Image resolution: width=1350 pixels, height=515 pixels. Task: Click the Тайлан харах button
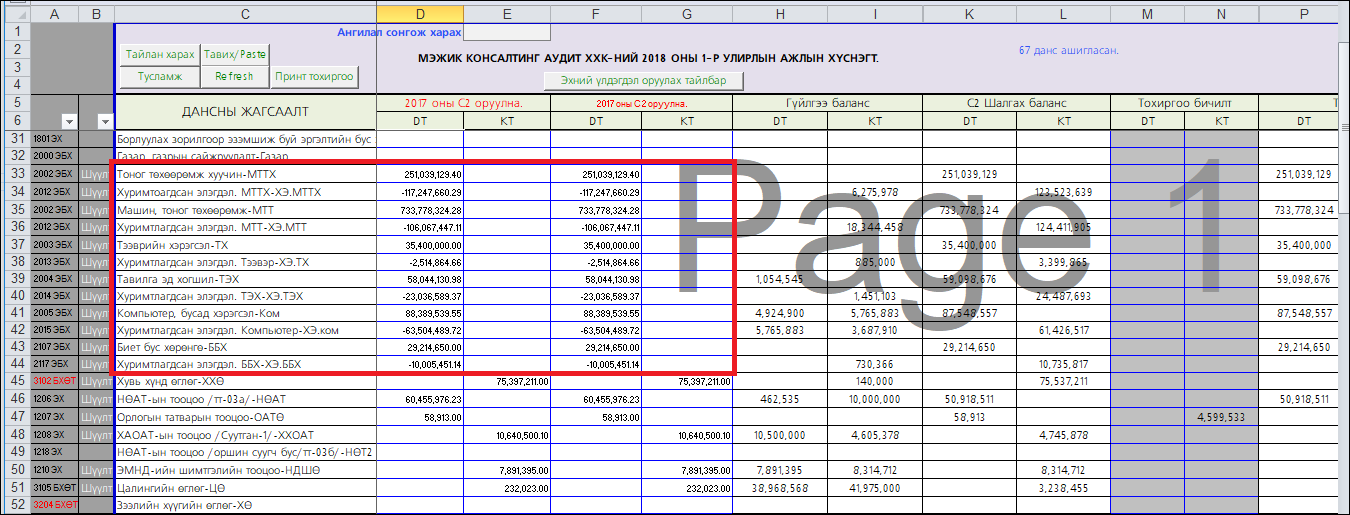click(159, 54)
